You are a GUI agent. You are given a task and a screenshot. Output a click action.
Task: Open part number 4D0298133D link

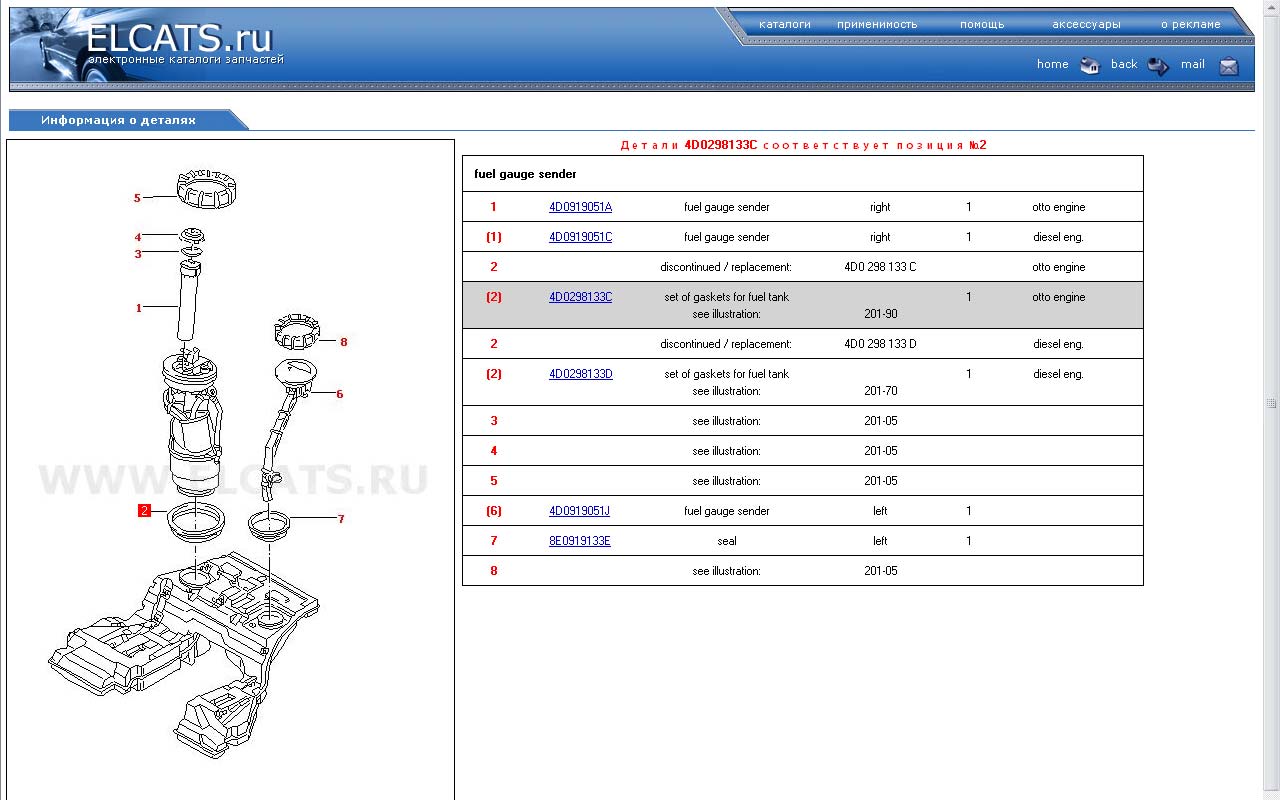tap(580, 374)
